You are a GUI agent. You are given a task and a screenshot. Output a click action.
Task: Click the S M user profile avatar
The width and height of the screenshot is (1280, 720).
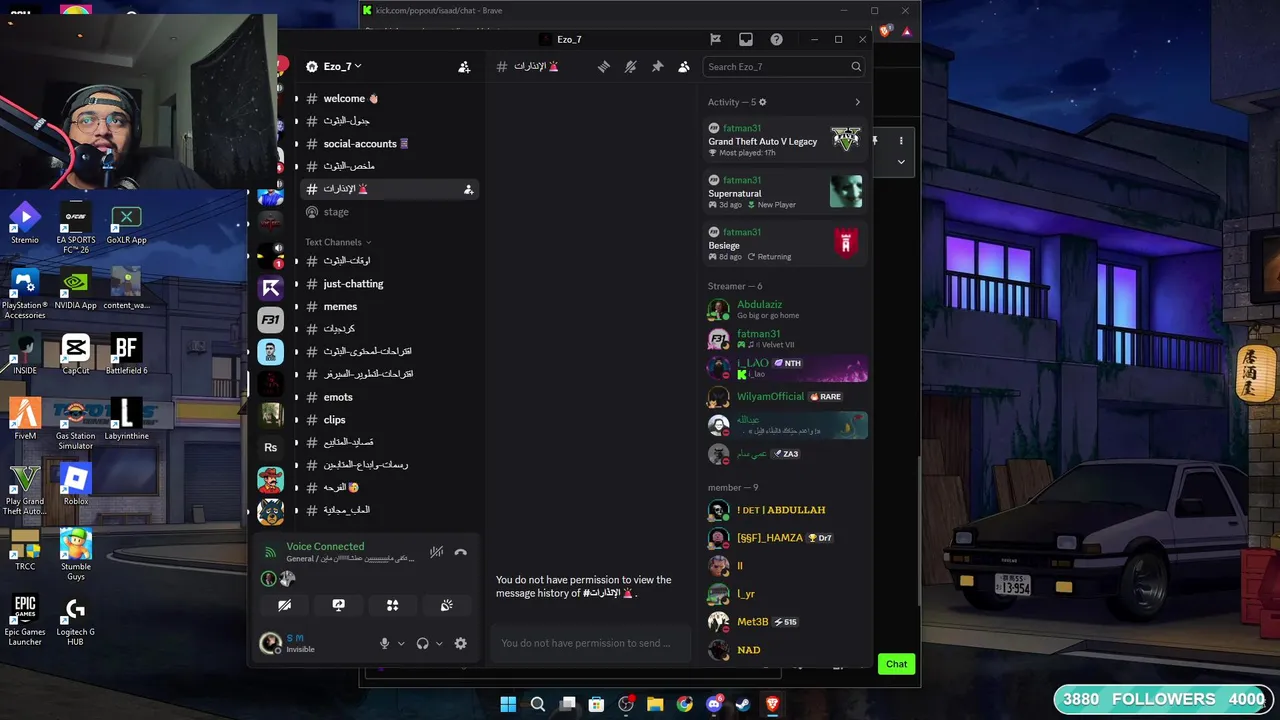(x=269, y=643)
